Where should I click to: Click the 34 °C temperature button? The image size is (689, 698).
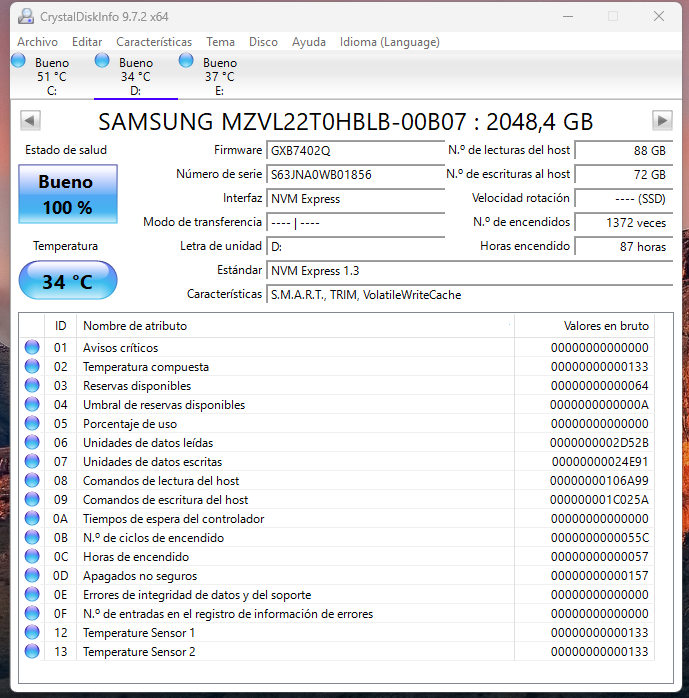[67, 281]
